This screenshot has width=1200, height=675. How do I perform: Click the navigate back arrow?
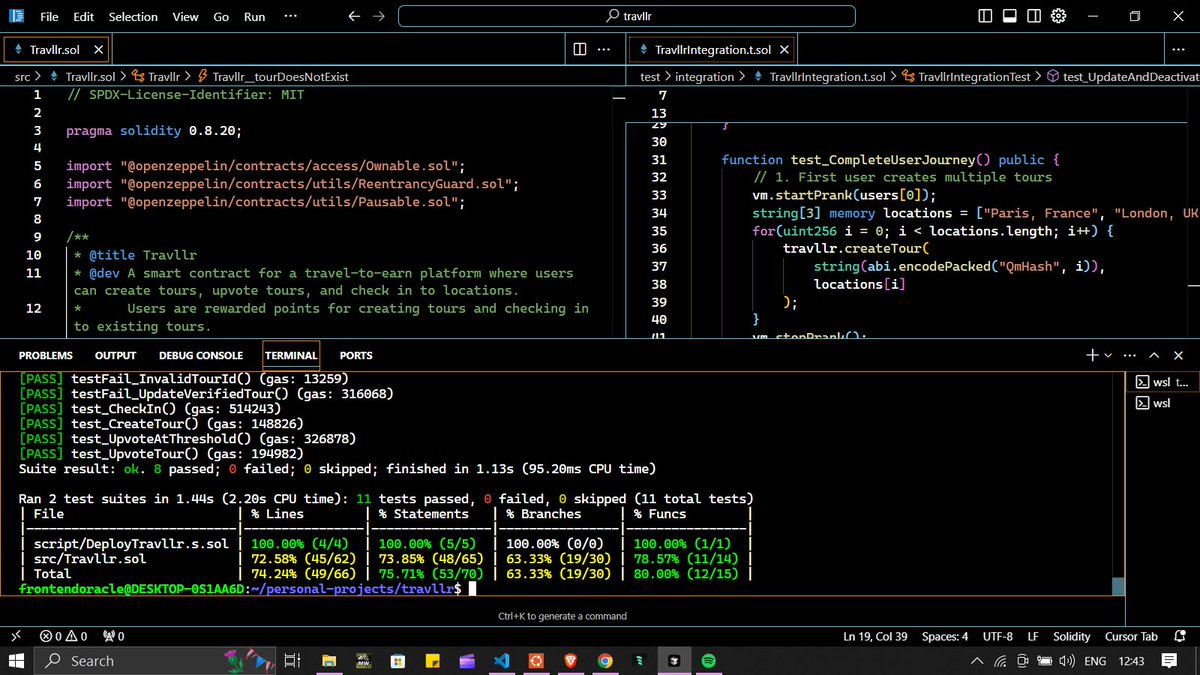(x=353, y=16)
